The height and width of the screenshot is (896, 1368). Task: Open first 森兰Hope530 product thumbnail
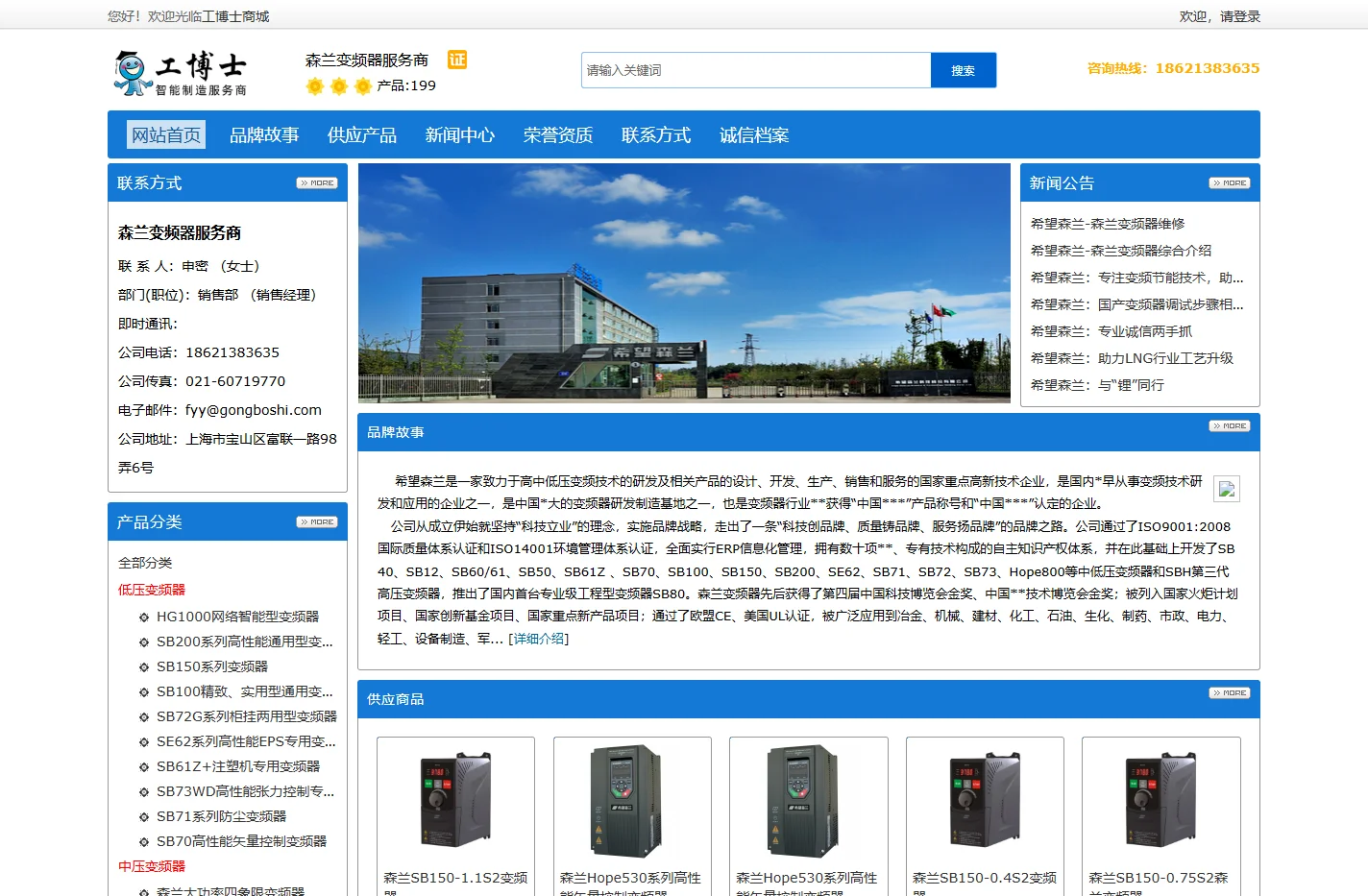(x=626, y=801)
